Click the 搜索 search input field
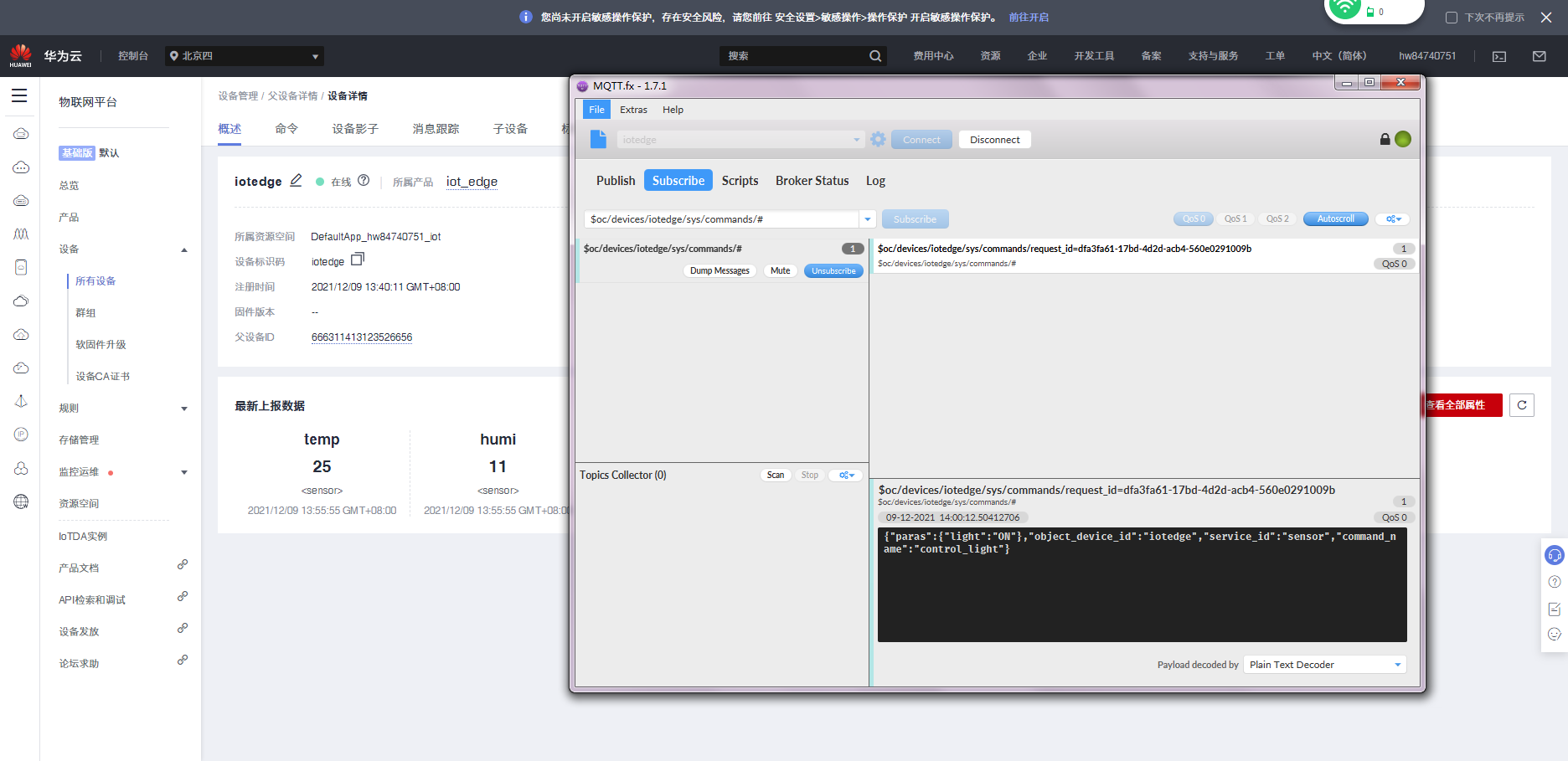Screen dimensions: 1568x761 coord(793,56)
